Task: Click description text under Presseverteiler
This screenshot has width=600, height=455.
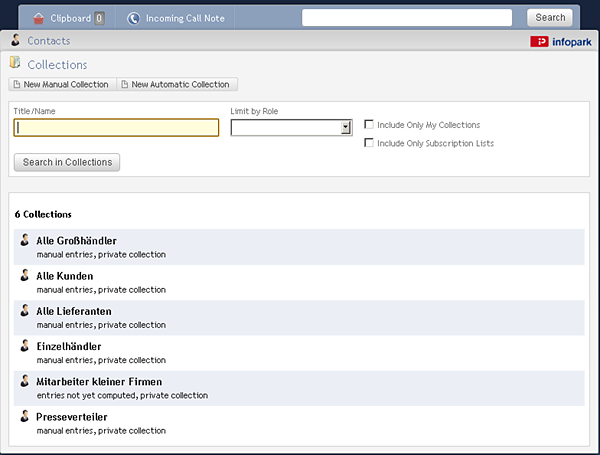Action: coord(101,431)
